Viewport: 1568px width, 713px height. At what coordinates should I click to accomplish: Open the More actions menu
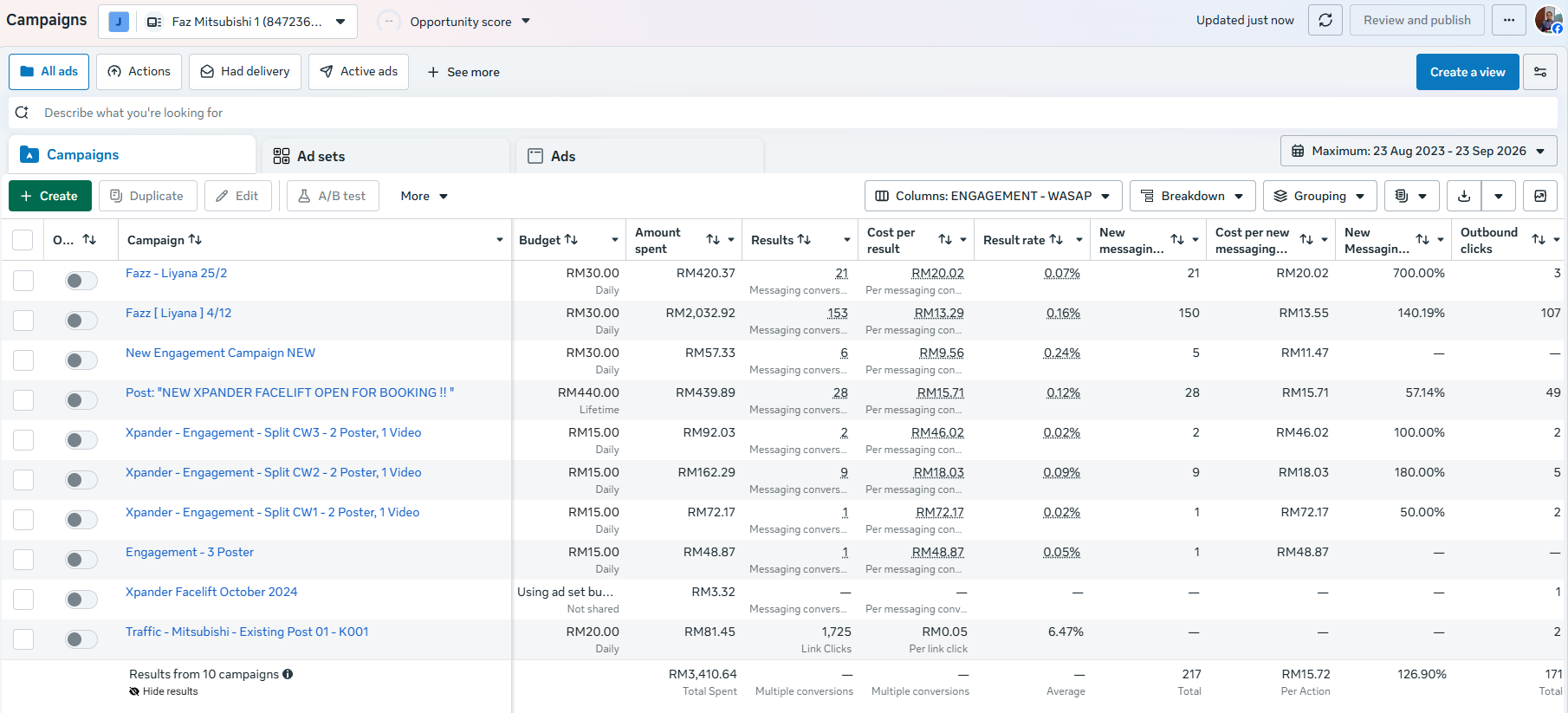pyautogui.click(x=424, y=196)
